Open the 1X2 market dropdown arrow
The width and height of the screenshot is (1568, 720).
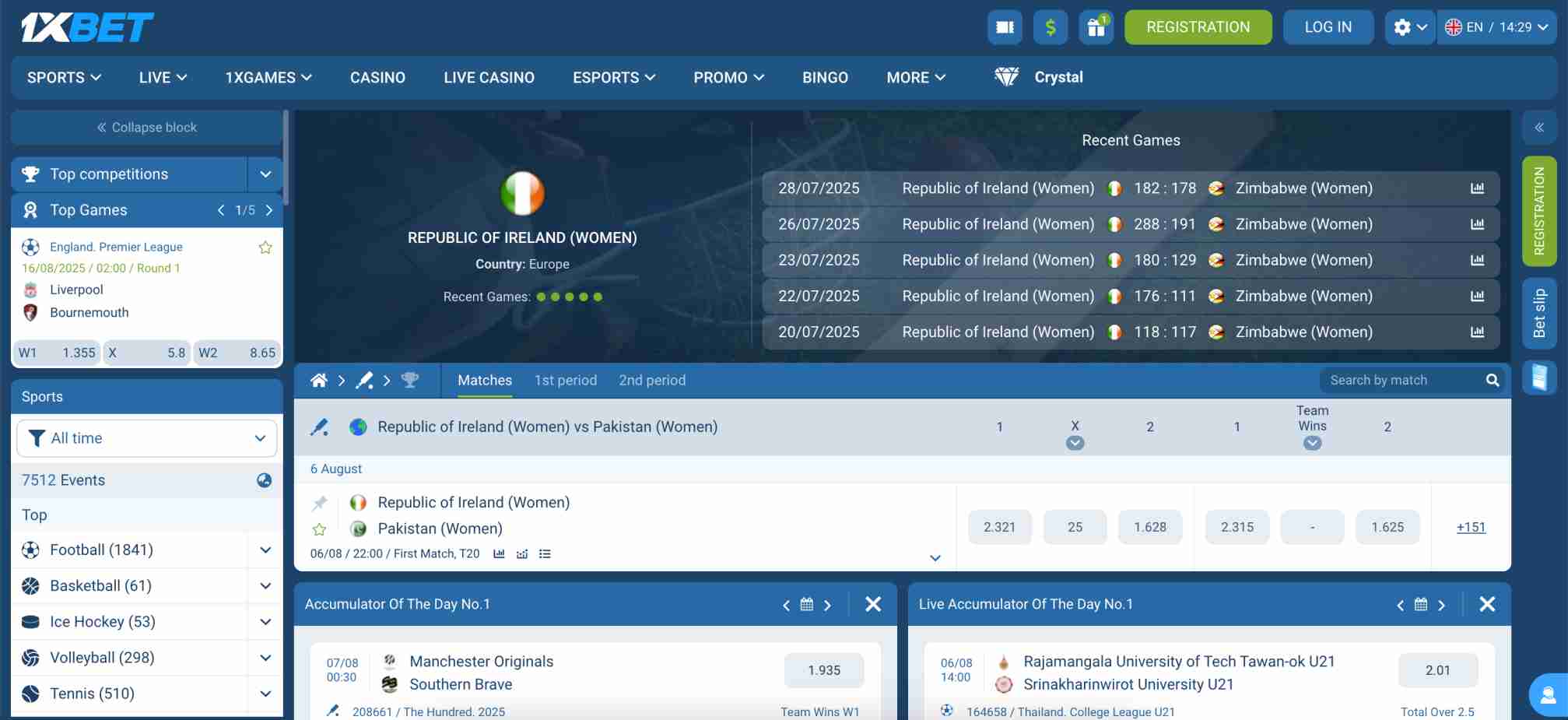[1075, 443]
